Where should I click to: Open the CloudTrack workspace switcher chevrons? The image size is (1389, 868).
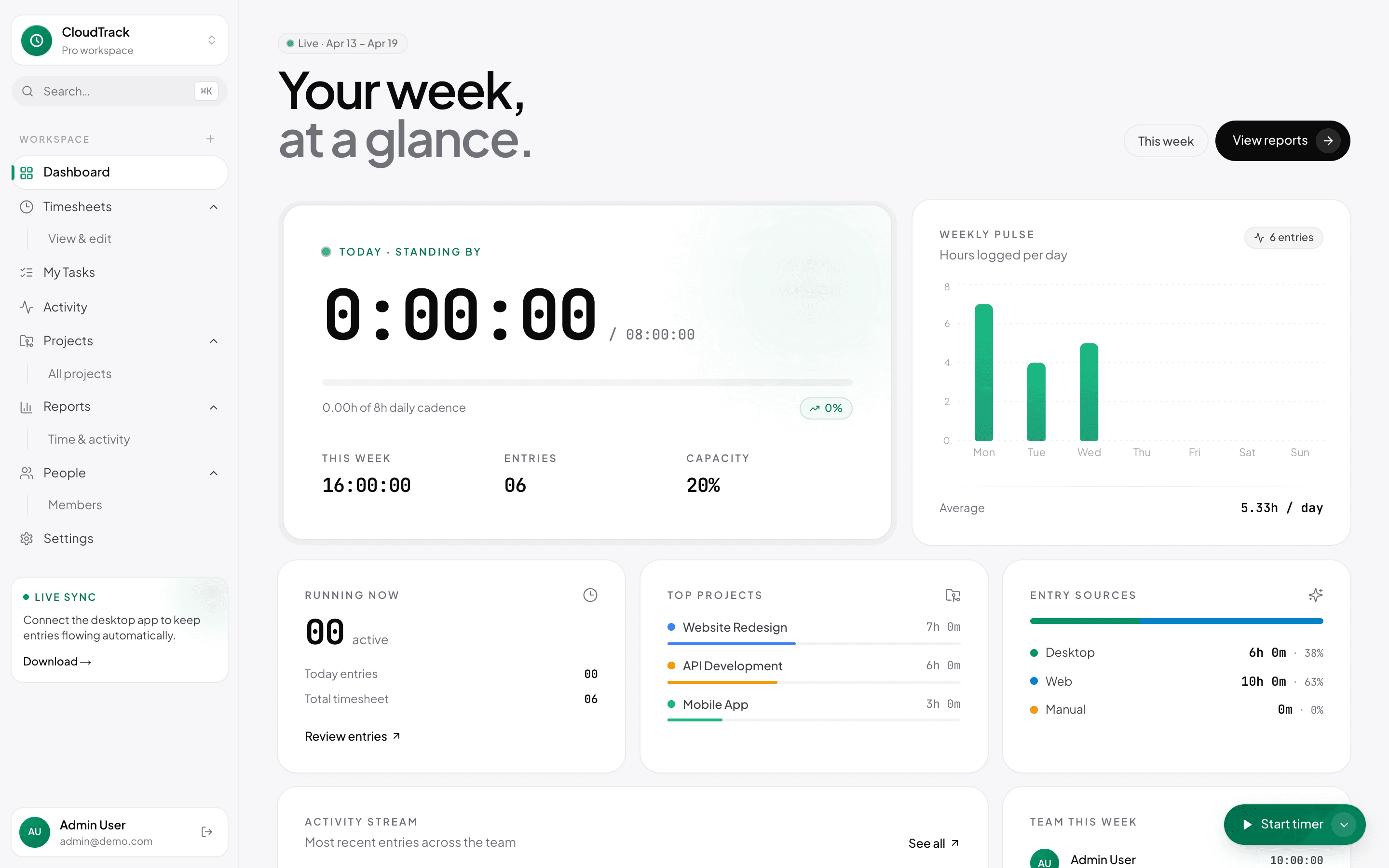[x=212, y=40]
